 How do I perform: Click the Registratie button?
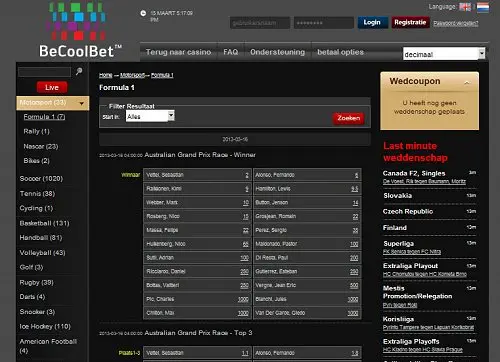pos(410,22)
